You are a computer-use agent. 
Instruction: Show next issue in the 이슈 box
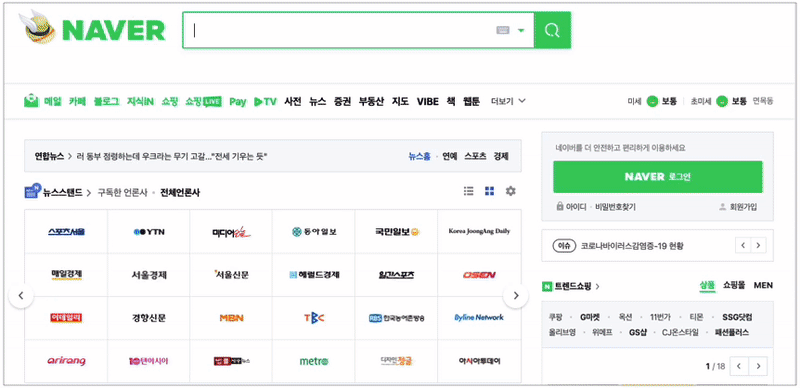point(759,246)
